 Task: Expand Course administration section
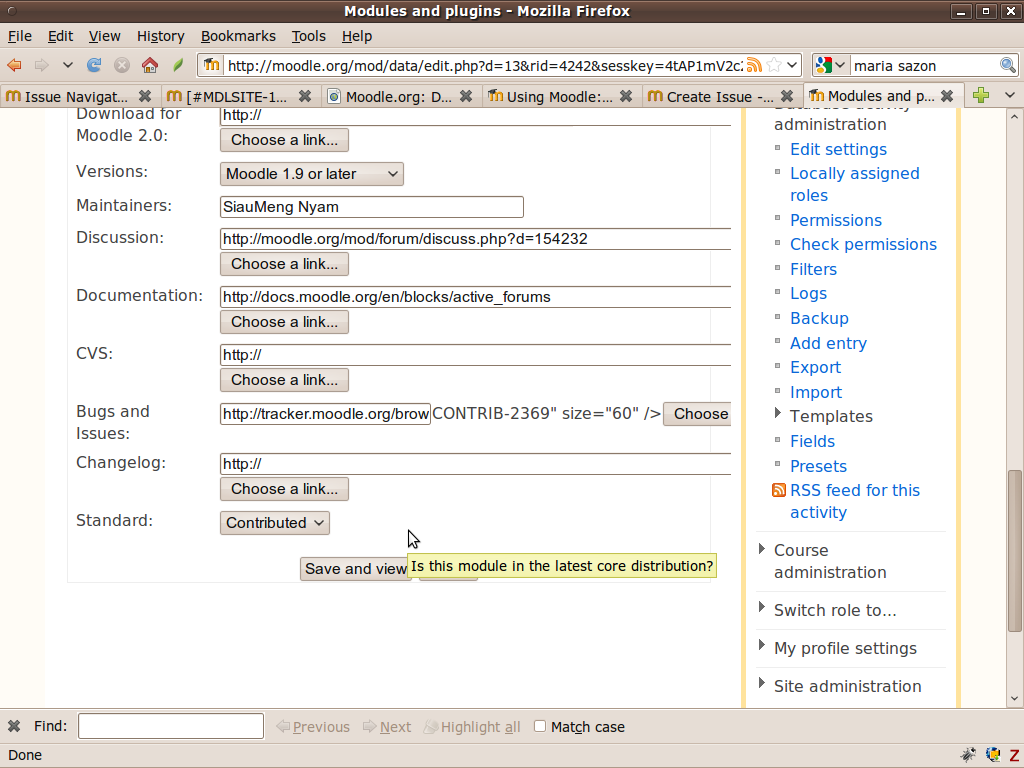761,549
